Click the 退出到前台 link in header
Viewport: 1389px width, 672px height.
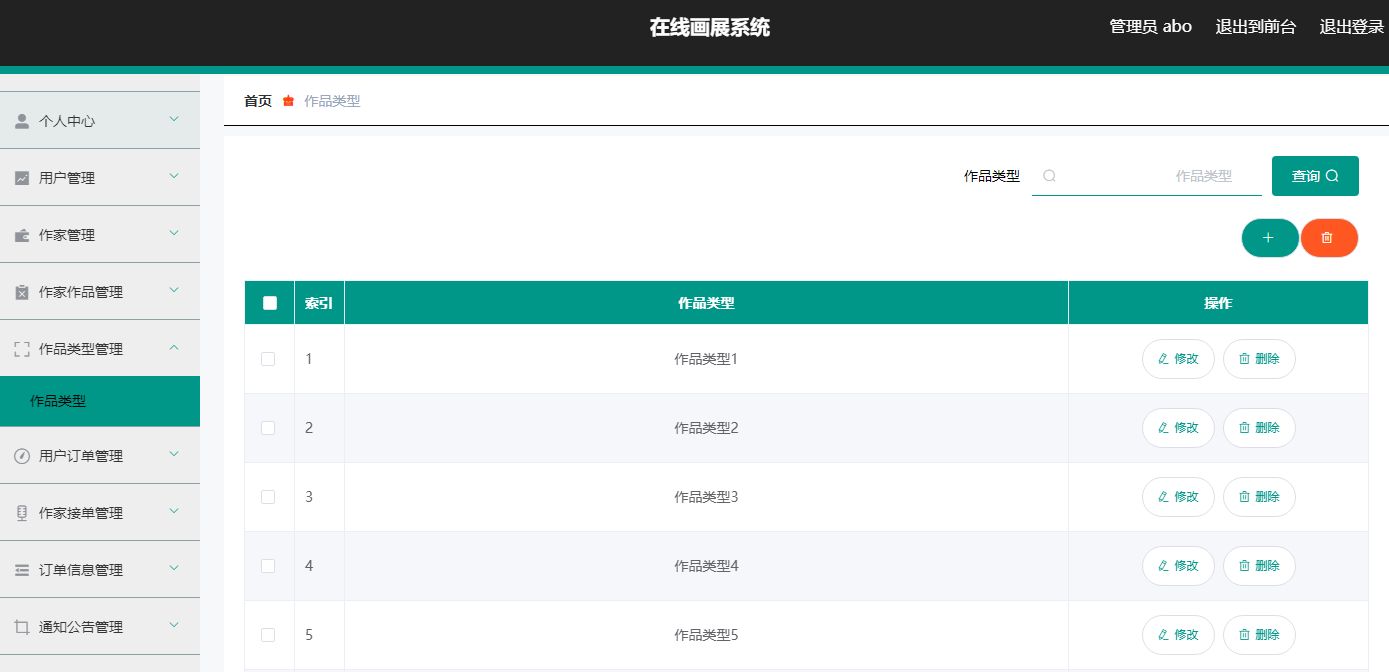coord(1255,27)
